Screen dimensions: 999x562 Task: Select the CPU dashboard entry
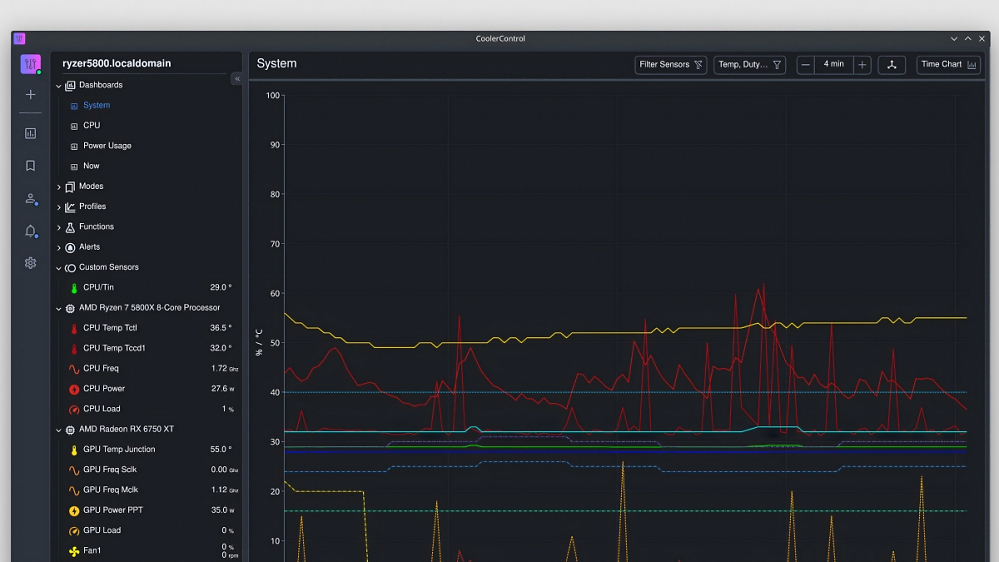(91, 126)
